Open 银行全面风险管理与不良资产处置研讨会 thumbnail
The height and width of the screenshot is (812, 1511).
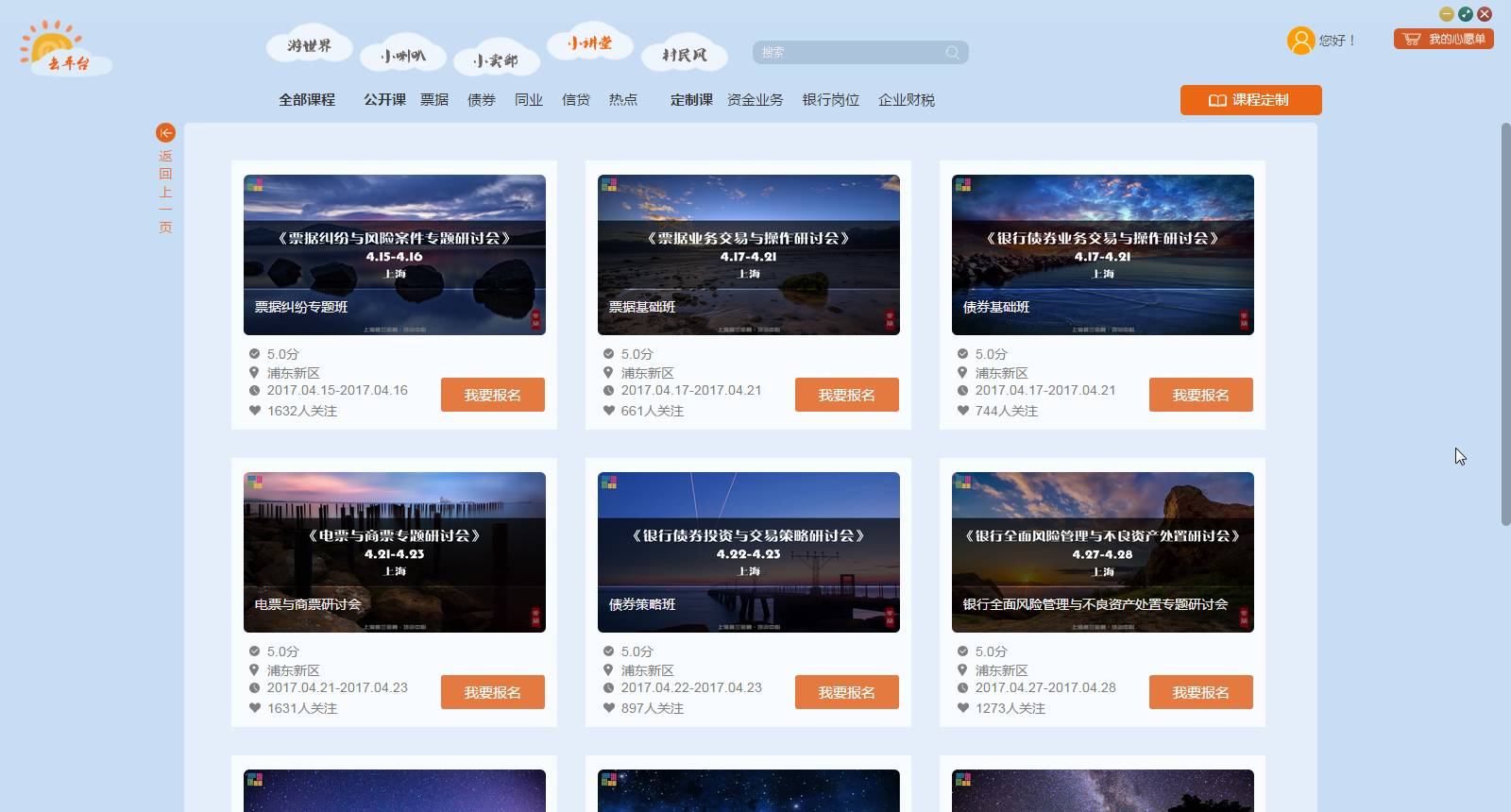click(x=1103, y=552)
